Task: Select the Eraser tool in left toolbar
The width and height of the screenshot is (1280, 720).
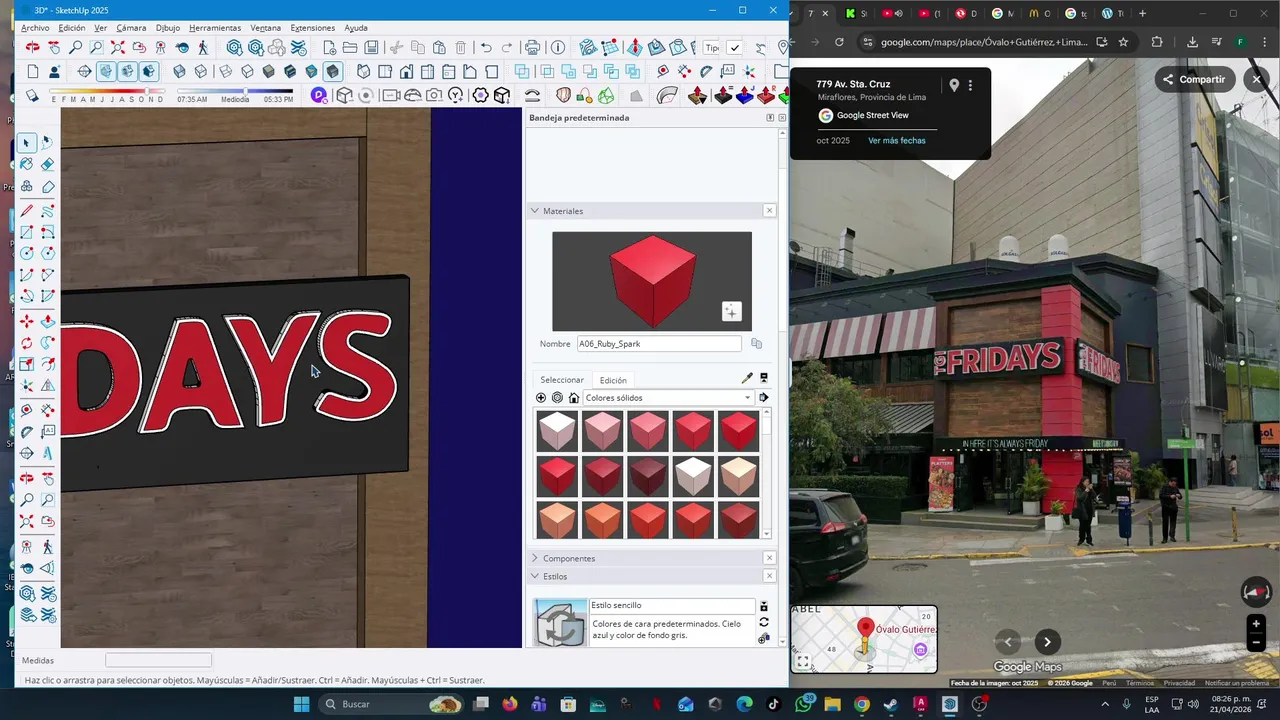Action: tap(48, 164)
